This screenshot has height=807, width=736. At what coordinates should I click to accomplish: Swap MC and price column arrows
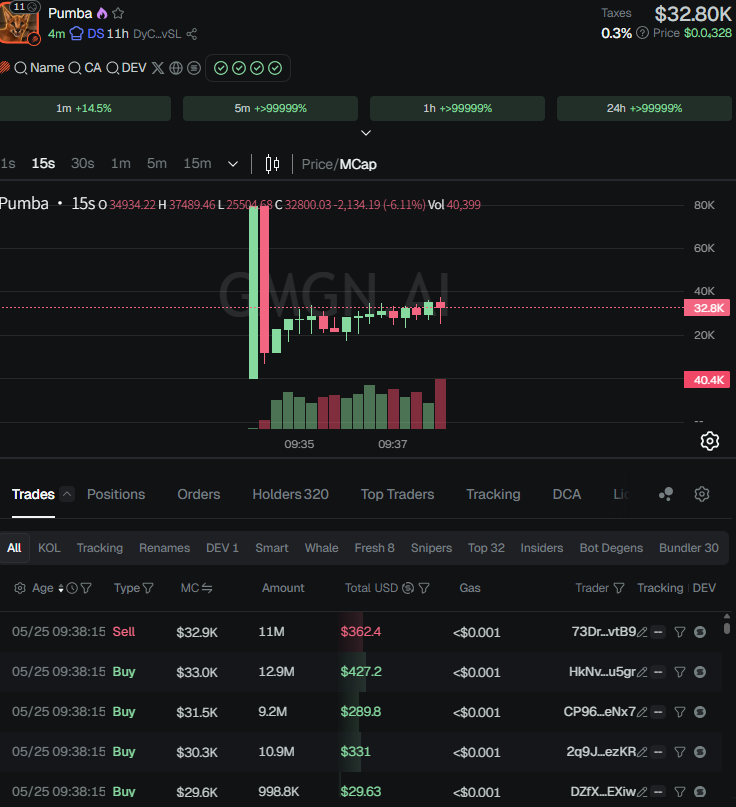point(207,588)
